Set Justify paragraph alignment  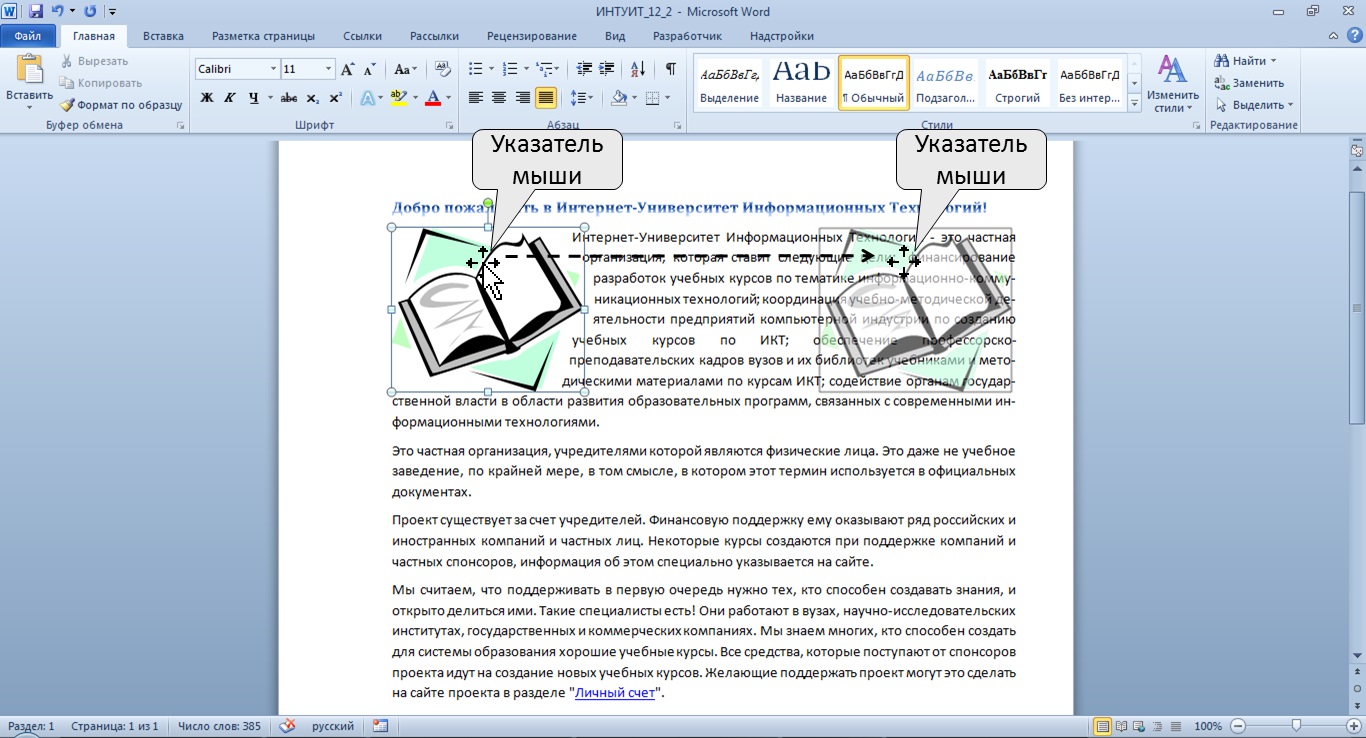click(546, 98)
